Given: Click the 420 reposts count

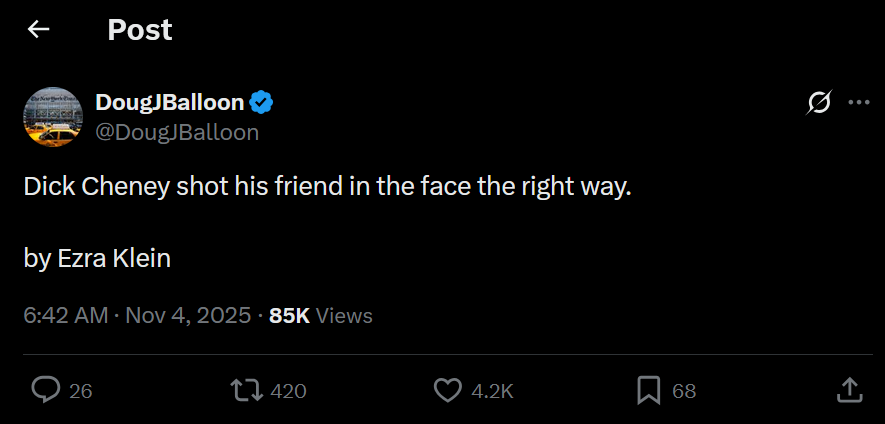Looking at the screenshot, I should coord(288,391).
